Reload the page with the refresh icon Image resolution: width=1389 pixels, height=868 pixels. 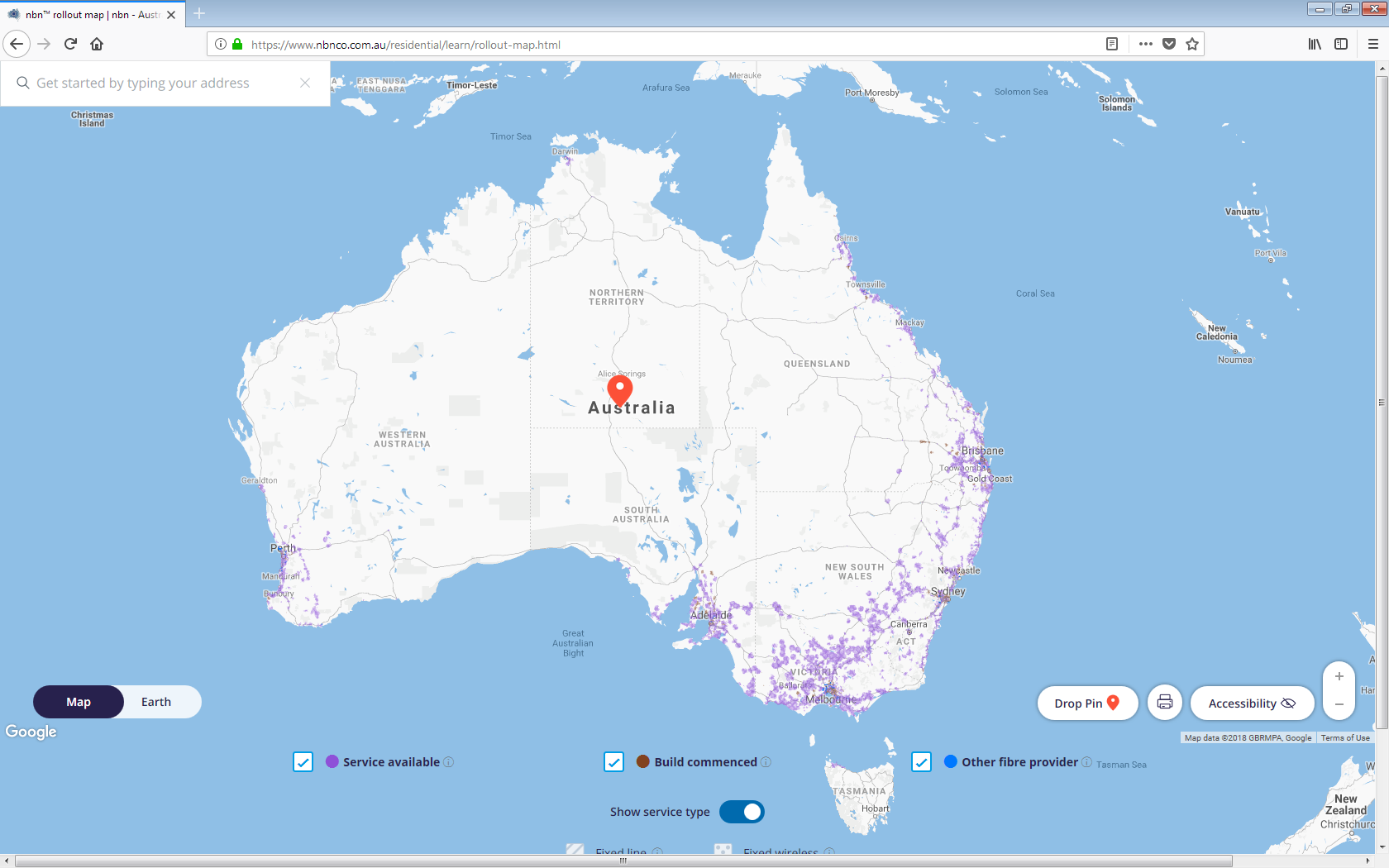click(x=70, y=45)
